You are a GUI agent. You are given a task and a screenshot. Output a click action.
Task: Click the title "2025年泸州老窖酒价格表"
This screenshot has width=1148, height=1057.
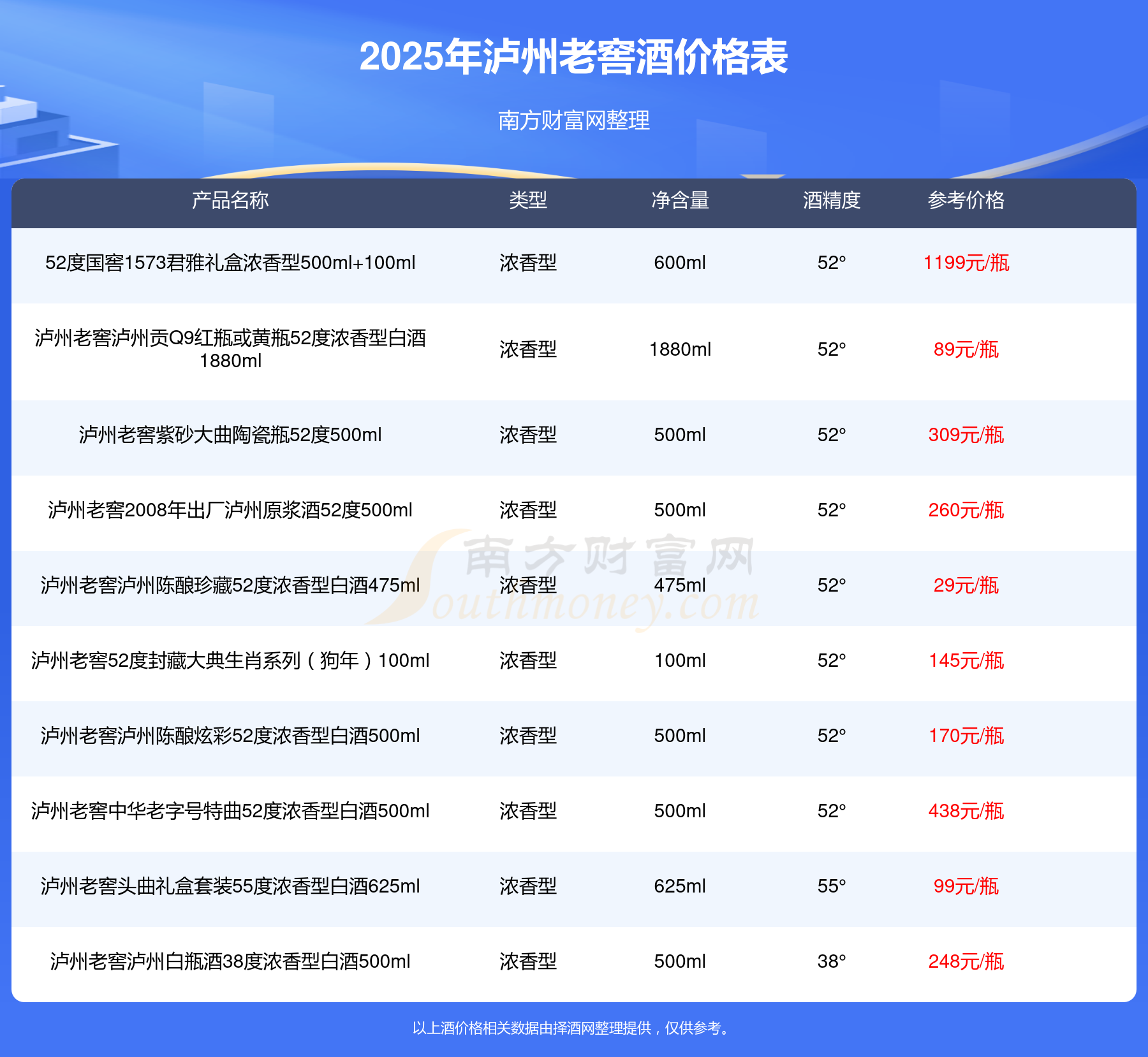tap(574, 57)
